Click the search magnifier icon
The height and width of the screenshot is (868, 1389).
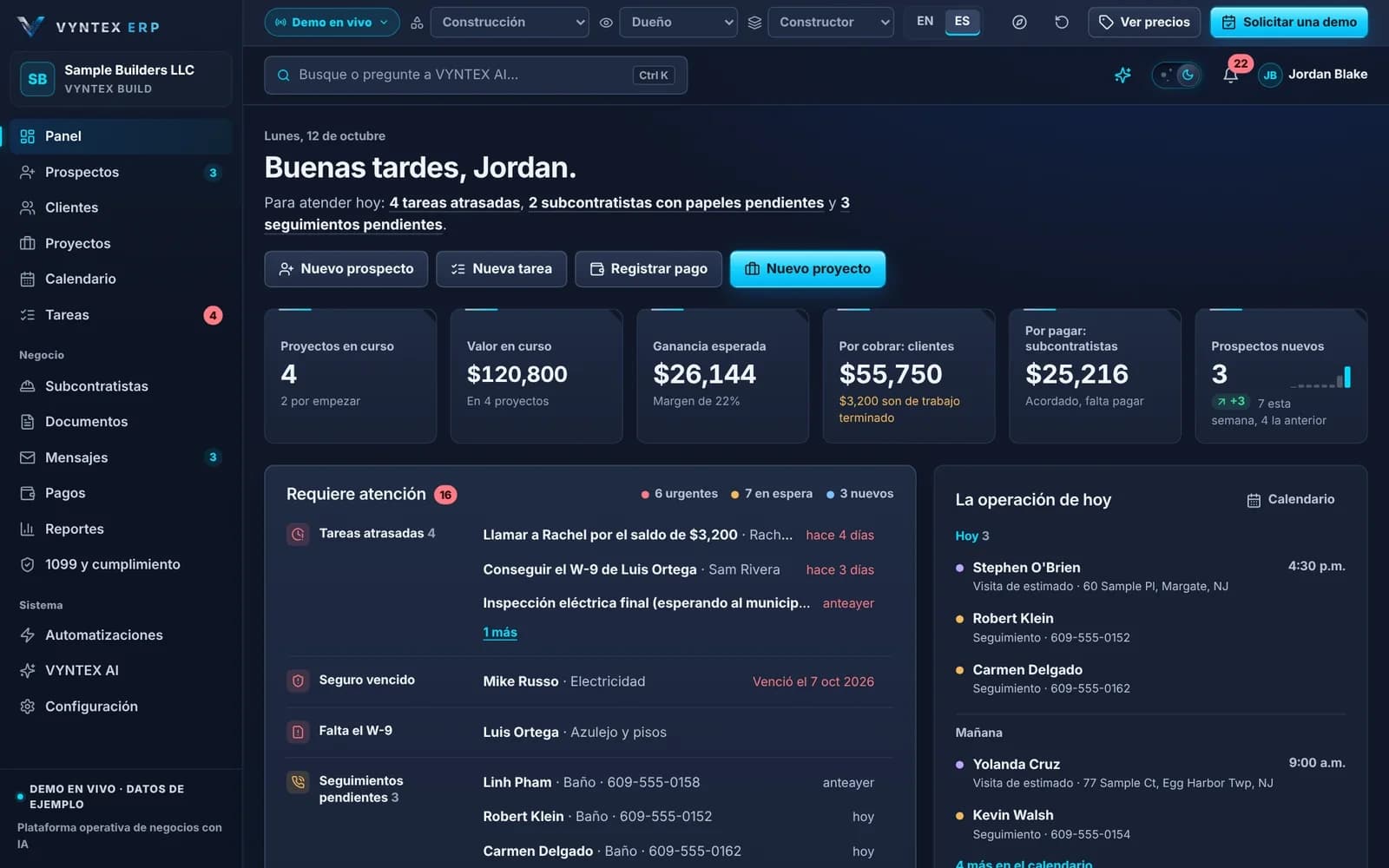click(283, 76)
